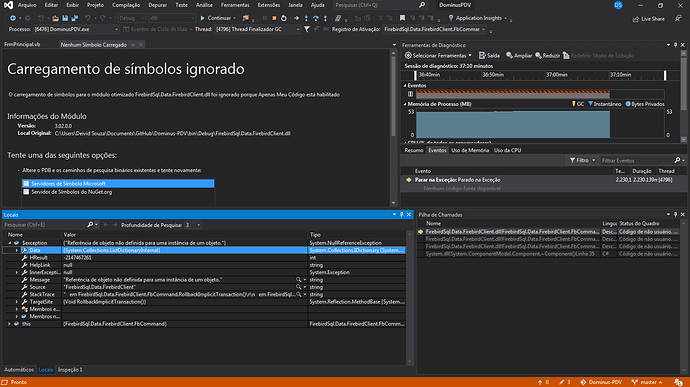Click the Filtrar Eventos search field
The width and height of the screenshot is (690, 387).
(638, 161)
